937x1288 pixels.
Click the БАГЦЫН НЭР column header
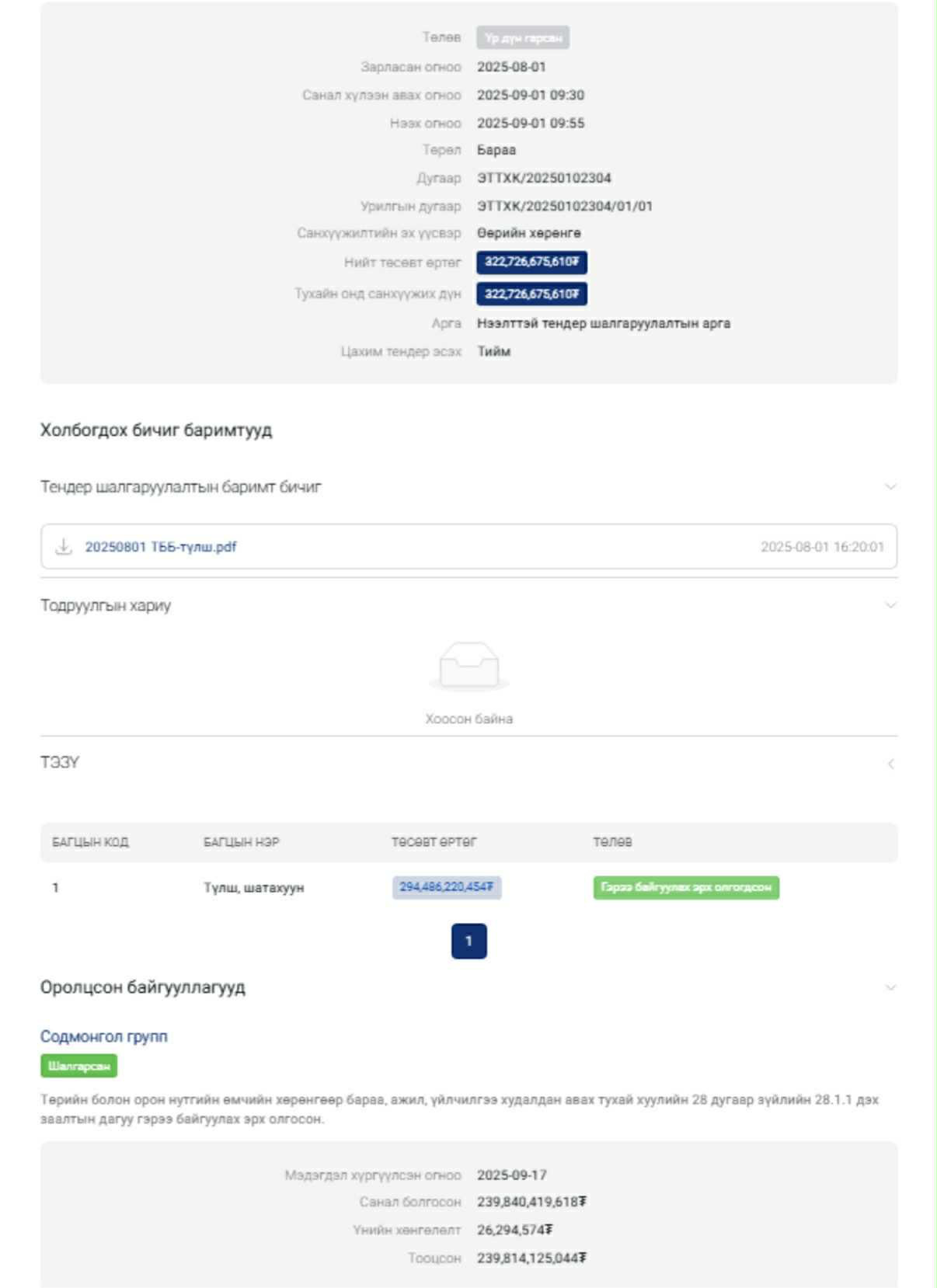pos(242,842)
